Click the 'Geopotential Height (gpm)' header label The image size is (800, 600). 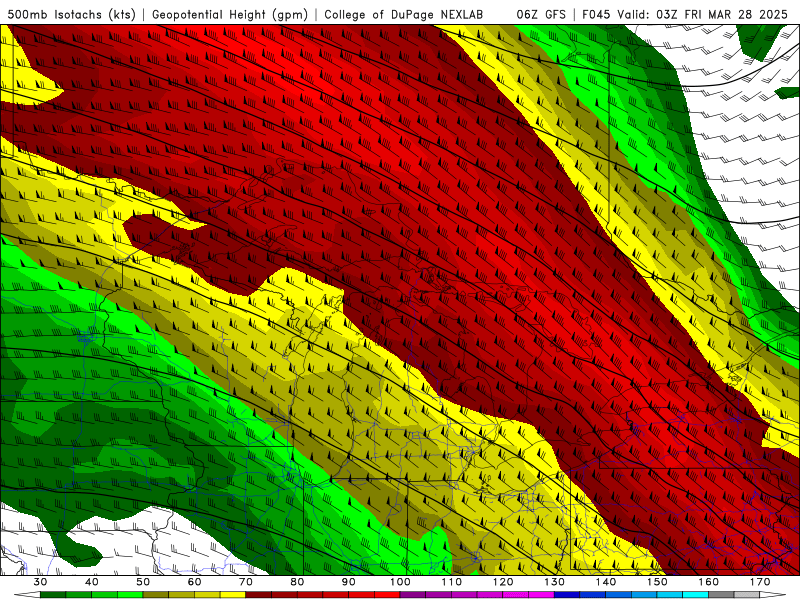230,14
